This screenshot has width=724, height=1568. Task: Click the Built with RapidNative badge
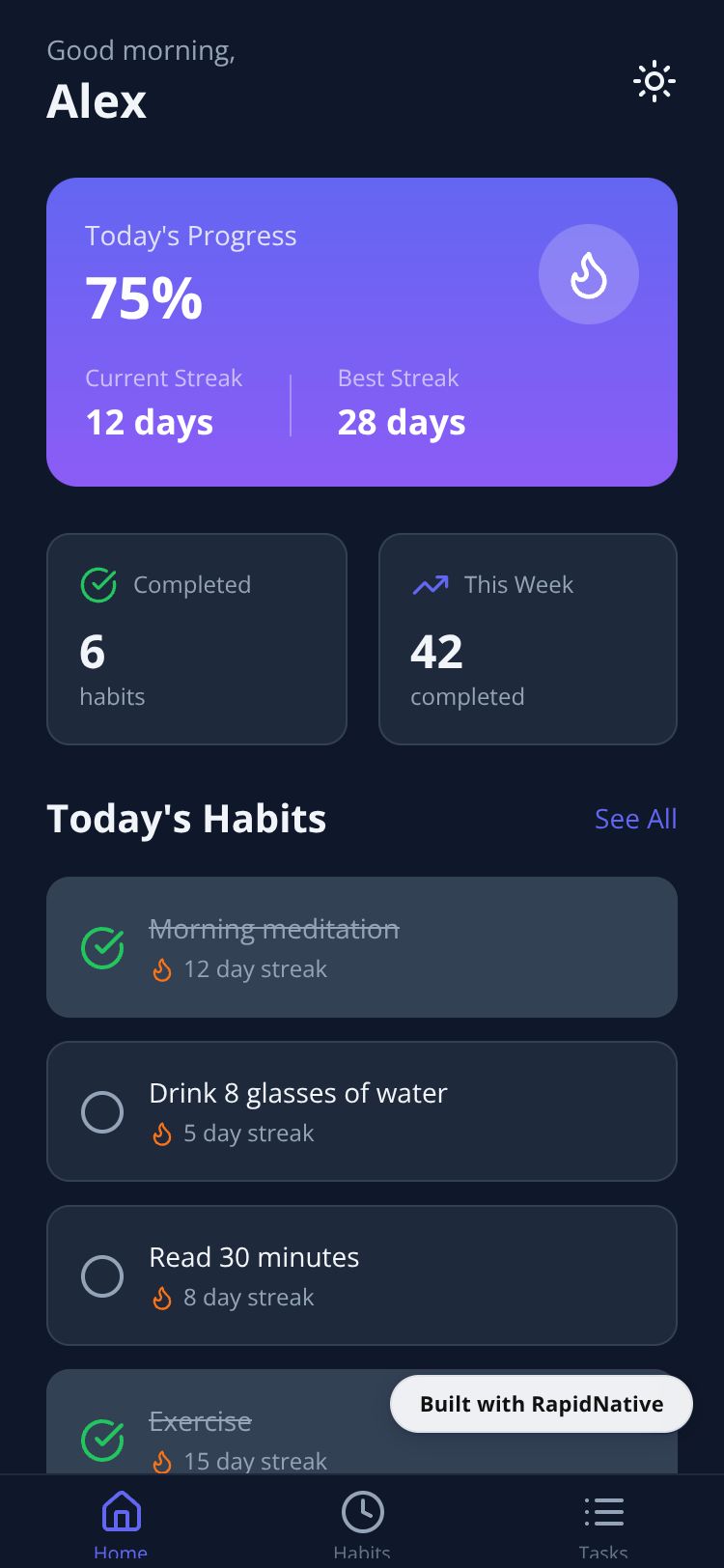[541, 1404]
